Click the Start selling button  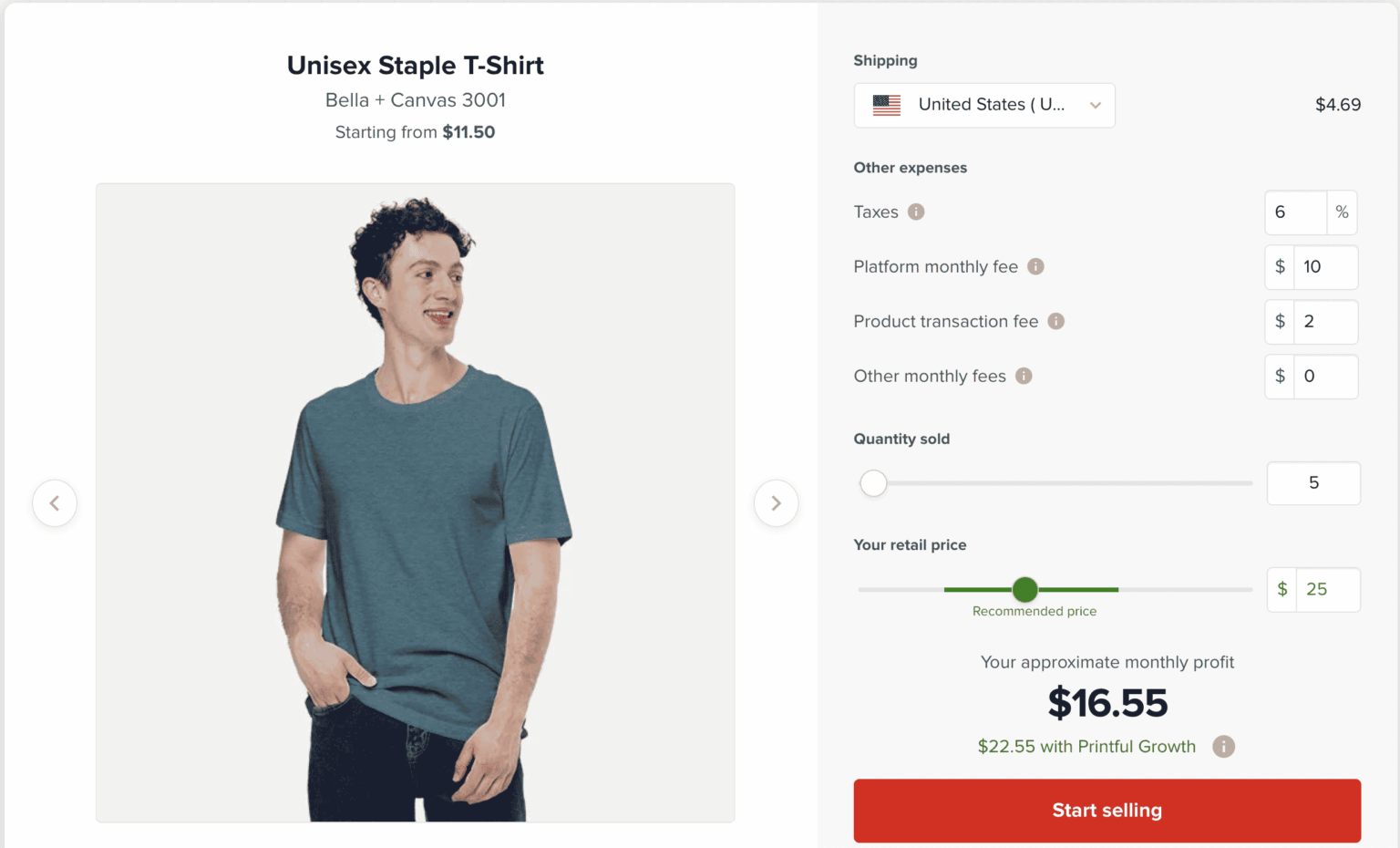coord(1107,811)
